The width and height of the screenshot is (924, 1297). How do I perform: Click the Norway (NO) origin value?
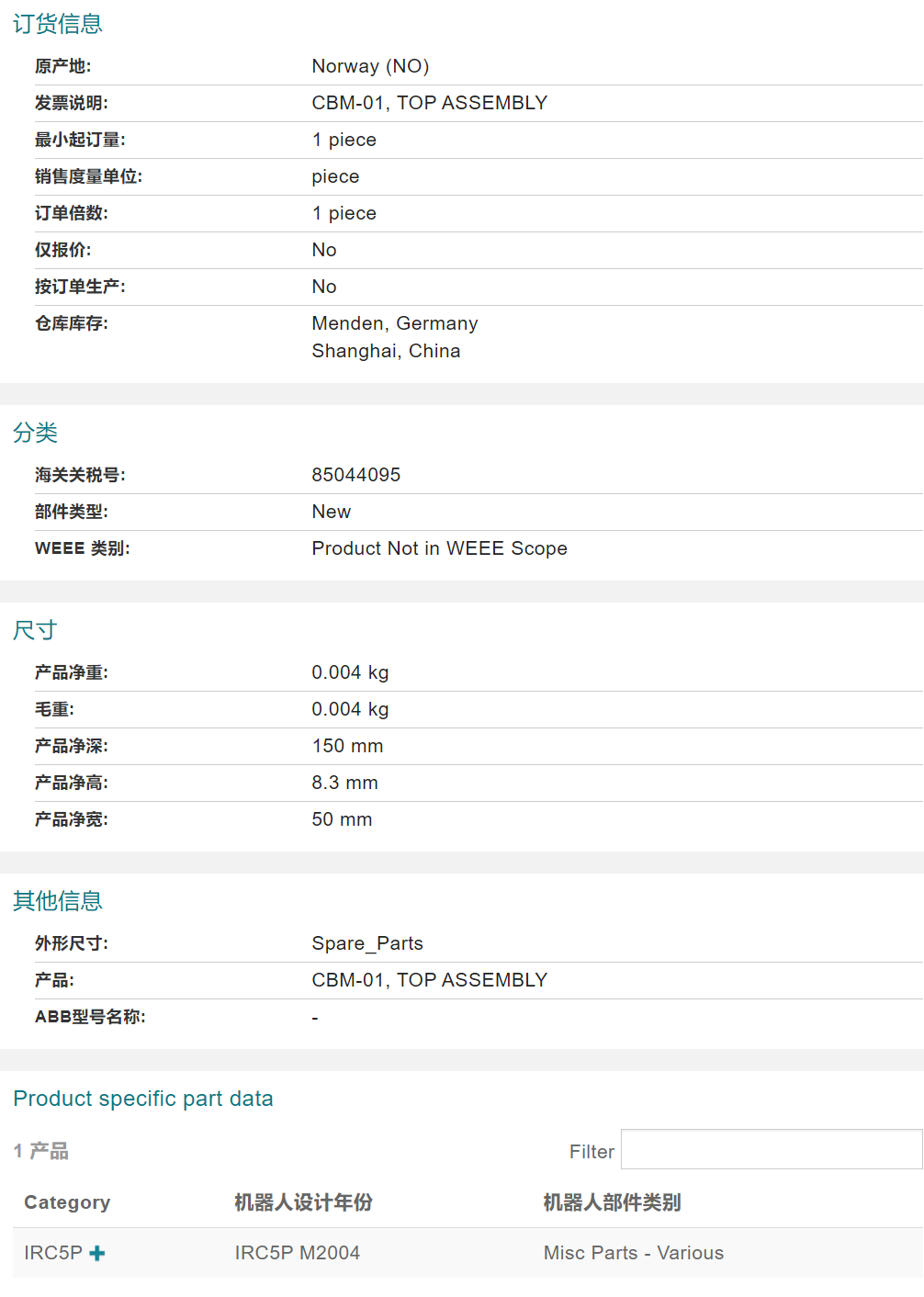click(x=370, y=66)
